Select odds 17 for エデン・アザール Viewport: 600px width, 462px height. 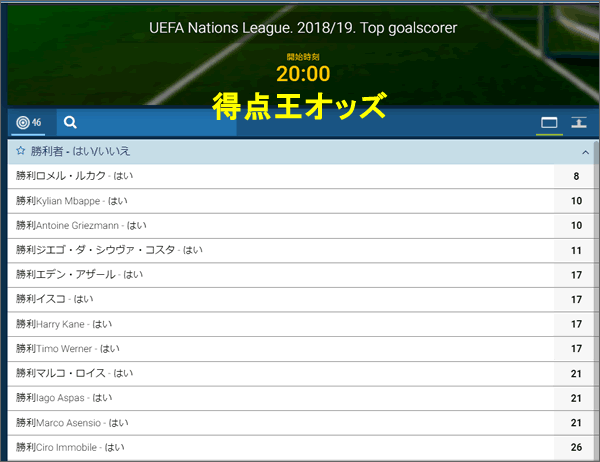pyautogui.click(x=574, y=275)
